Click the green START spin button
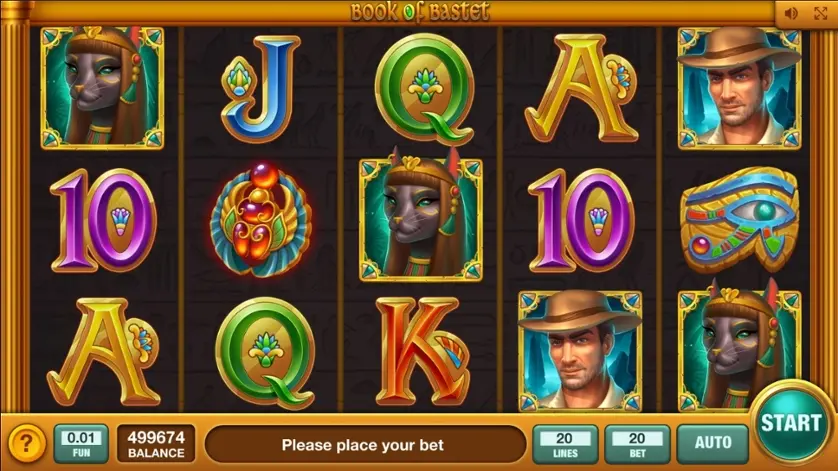The image size is (838, 471). click(790, 422)
